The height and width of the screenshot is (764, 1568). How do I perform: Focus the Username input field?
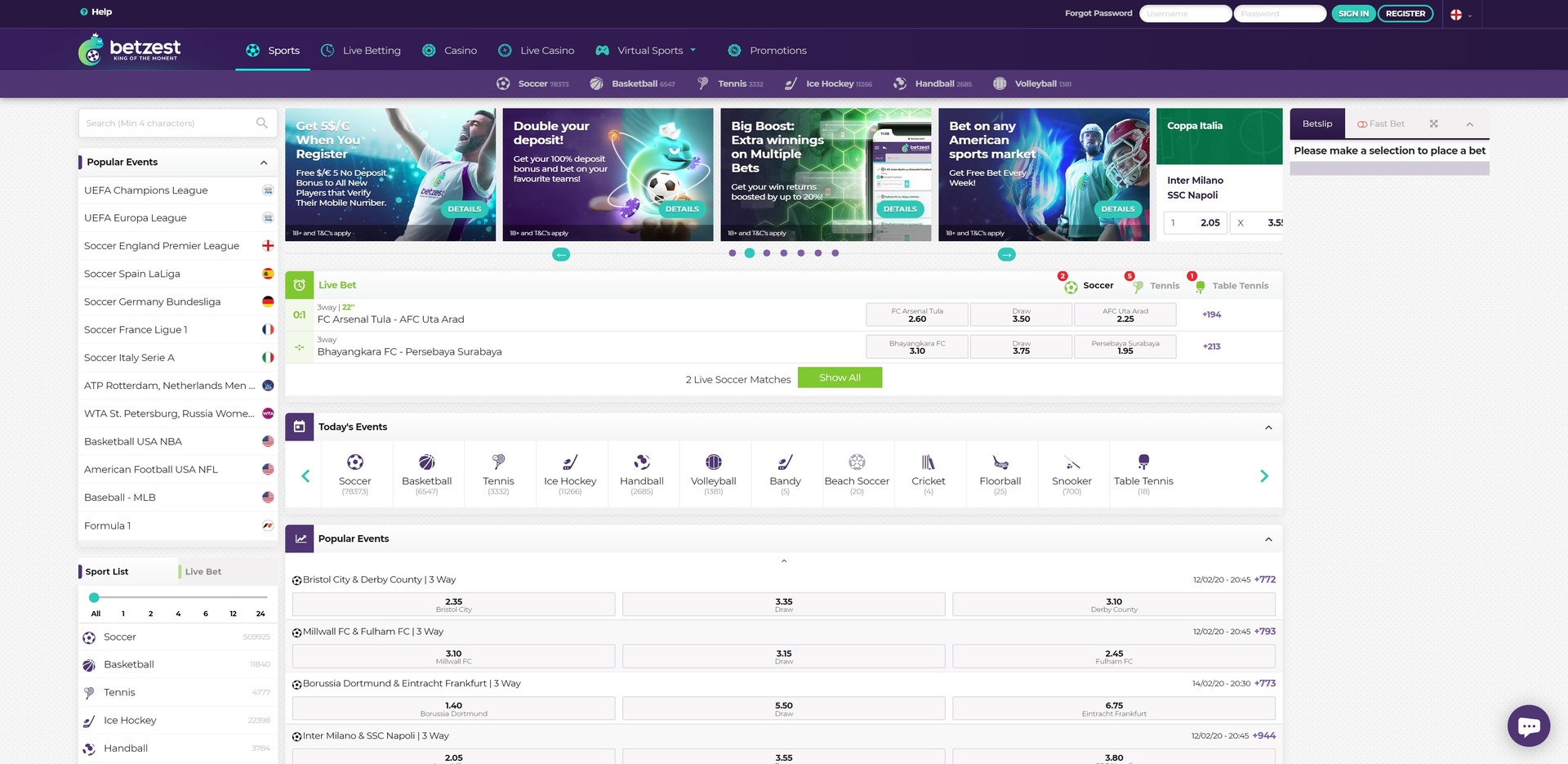pyautogui.click(x=1185, y=14)
